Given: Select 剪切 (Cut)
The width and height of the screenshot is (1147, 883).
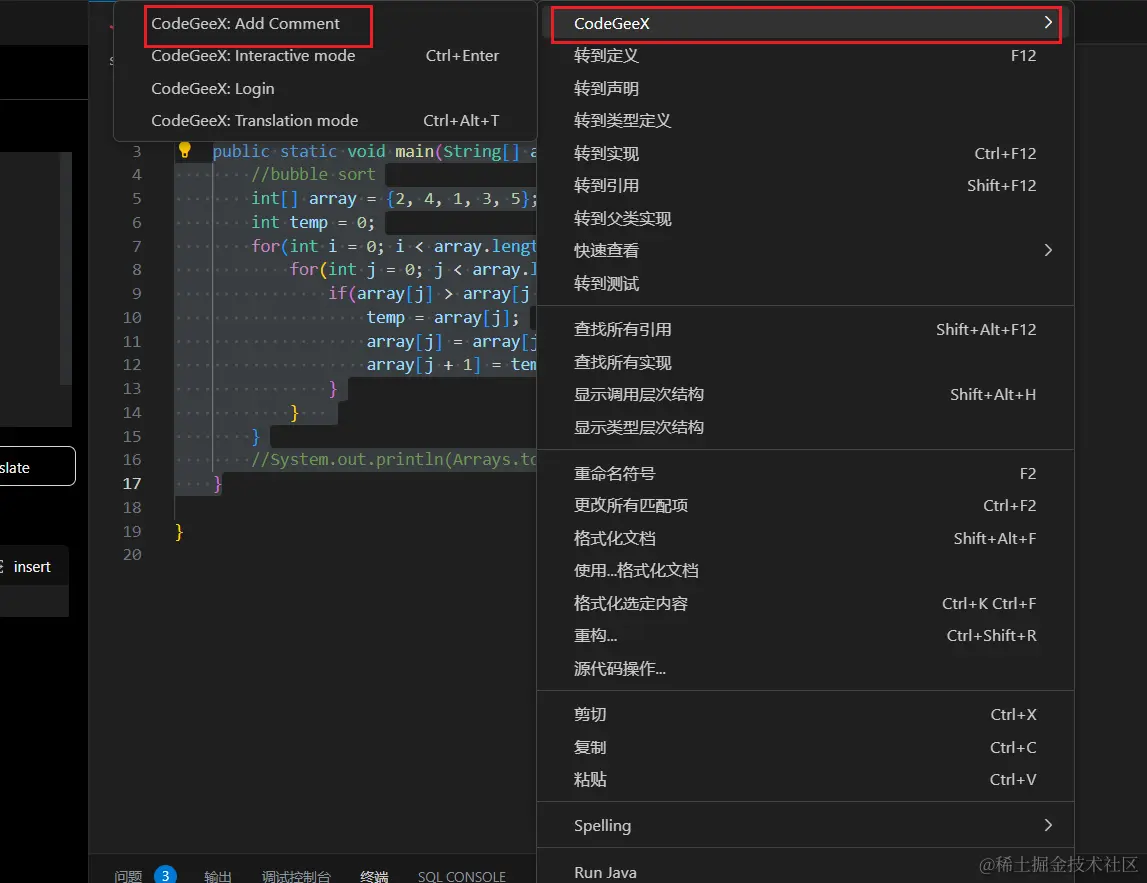Looking at the screenshot, I should click(x=805, y=715).
